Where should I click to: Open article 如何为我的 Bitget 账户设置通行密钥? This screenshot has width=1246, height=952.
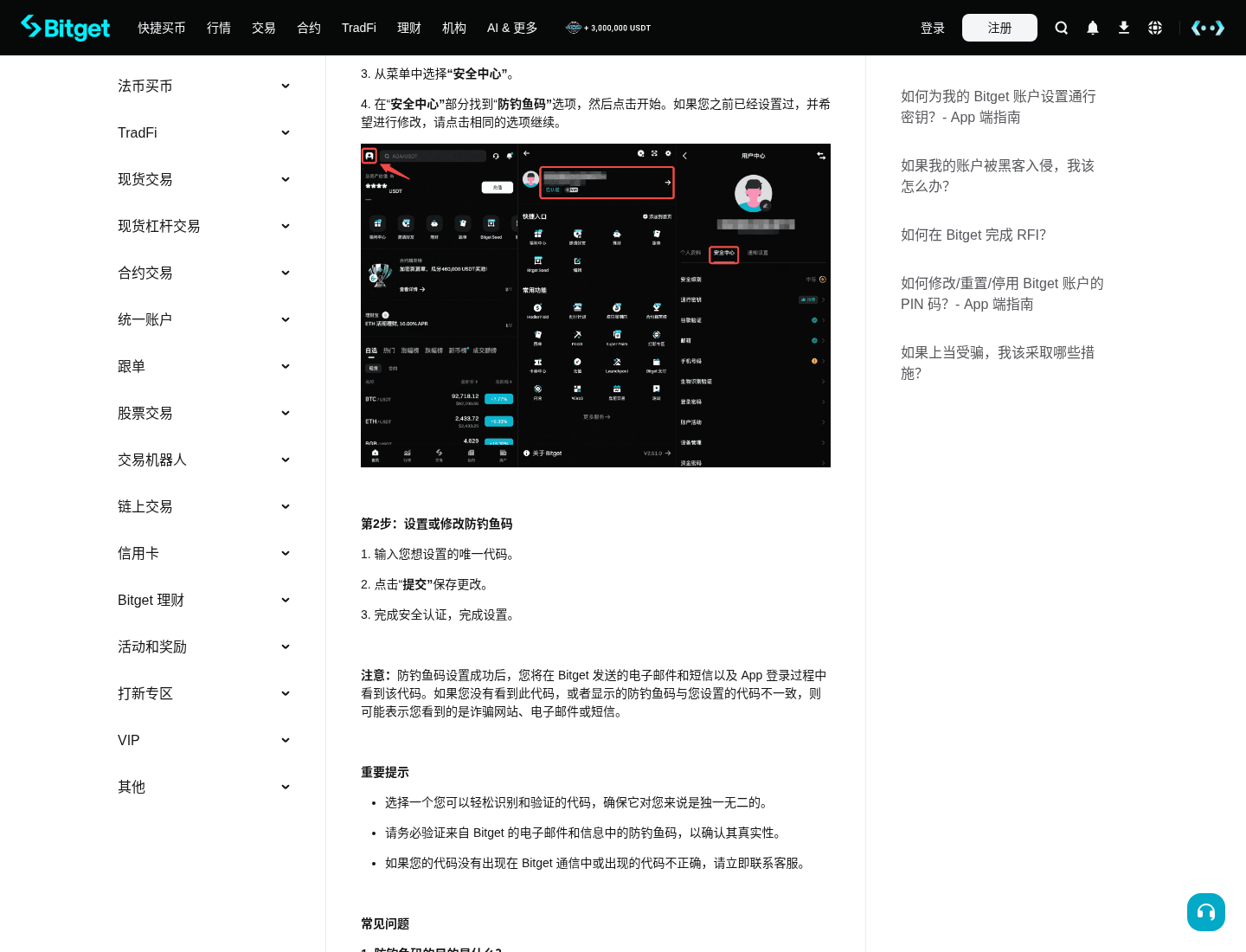pyautogui.click(x=999, y=106)
